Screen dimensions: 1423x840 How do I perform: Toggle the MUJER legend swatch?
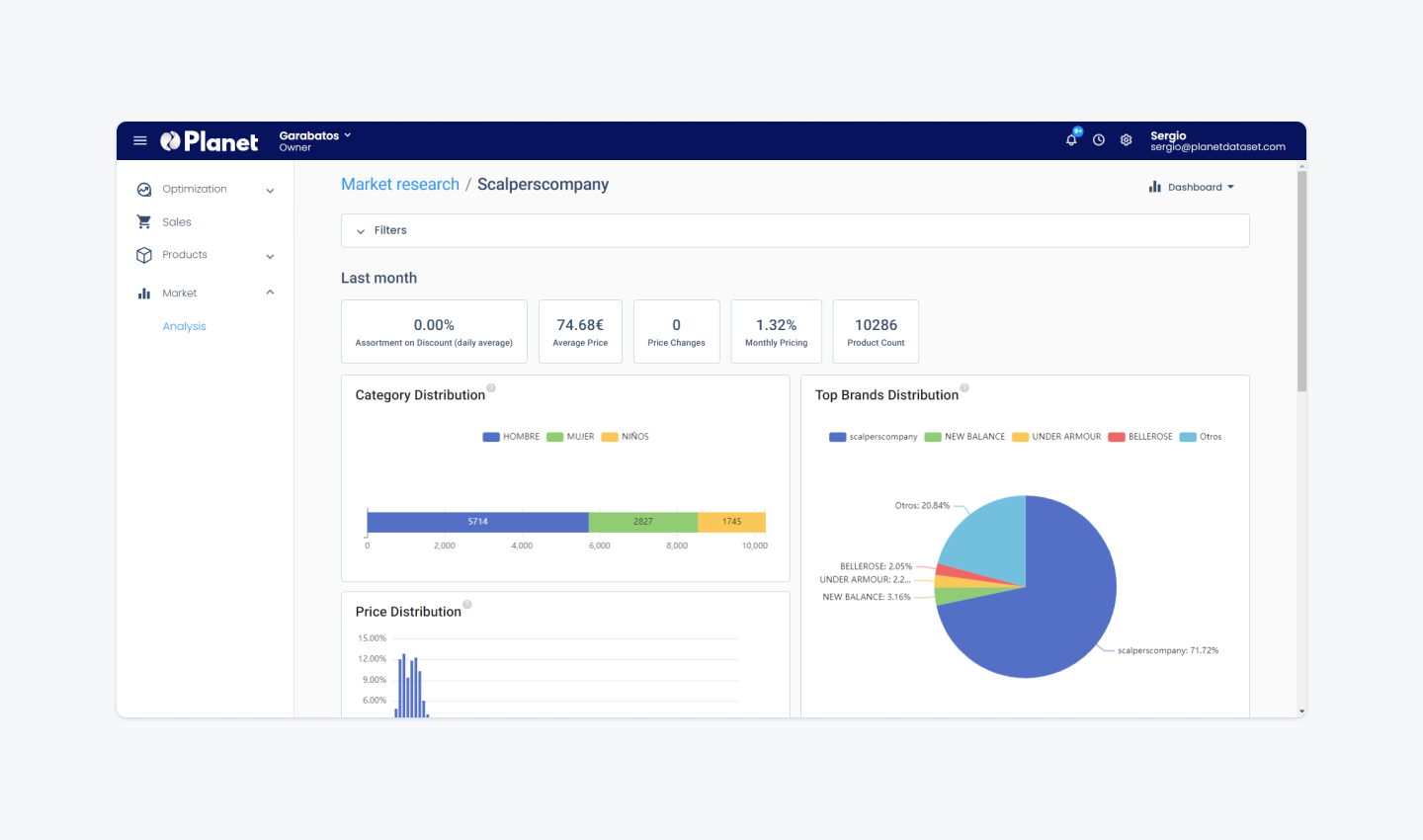click(x=555, y=437)
